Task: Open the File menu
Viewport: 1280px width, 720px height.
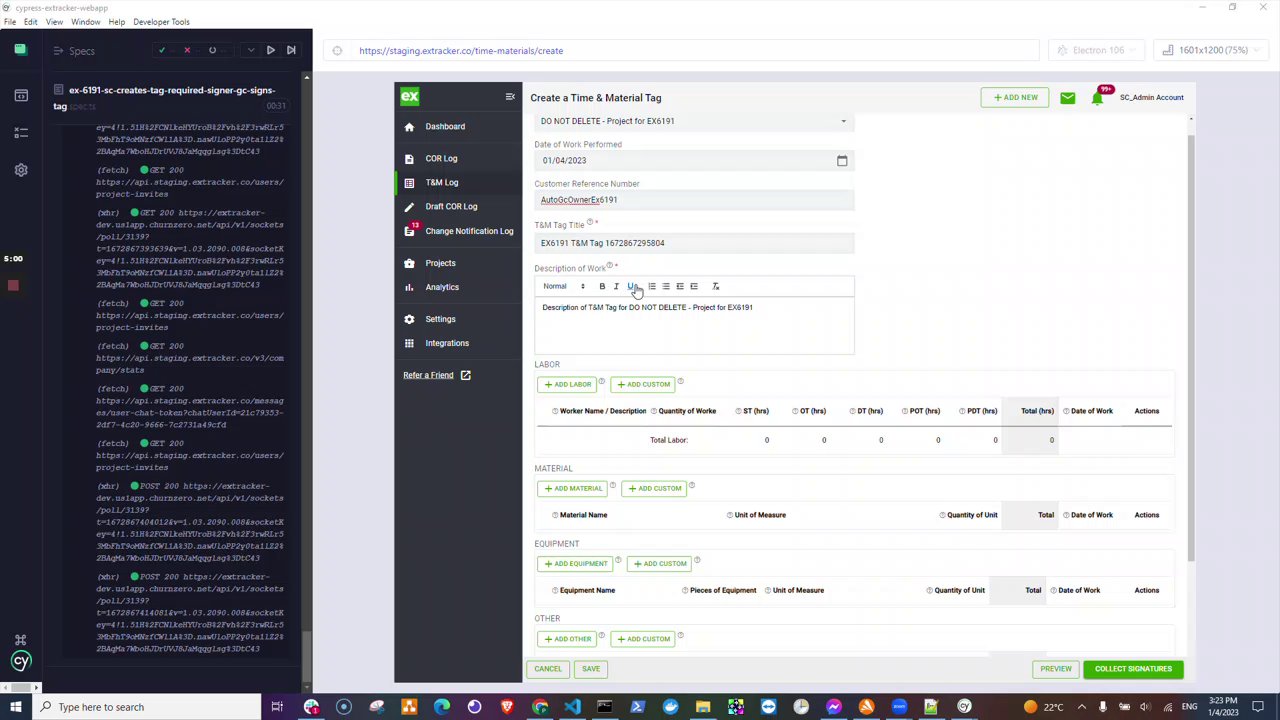Action: click(9, 22)
